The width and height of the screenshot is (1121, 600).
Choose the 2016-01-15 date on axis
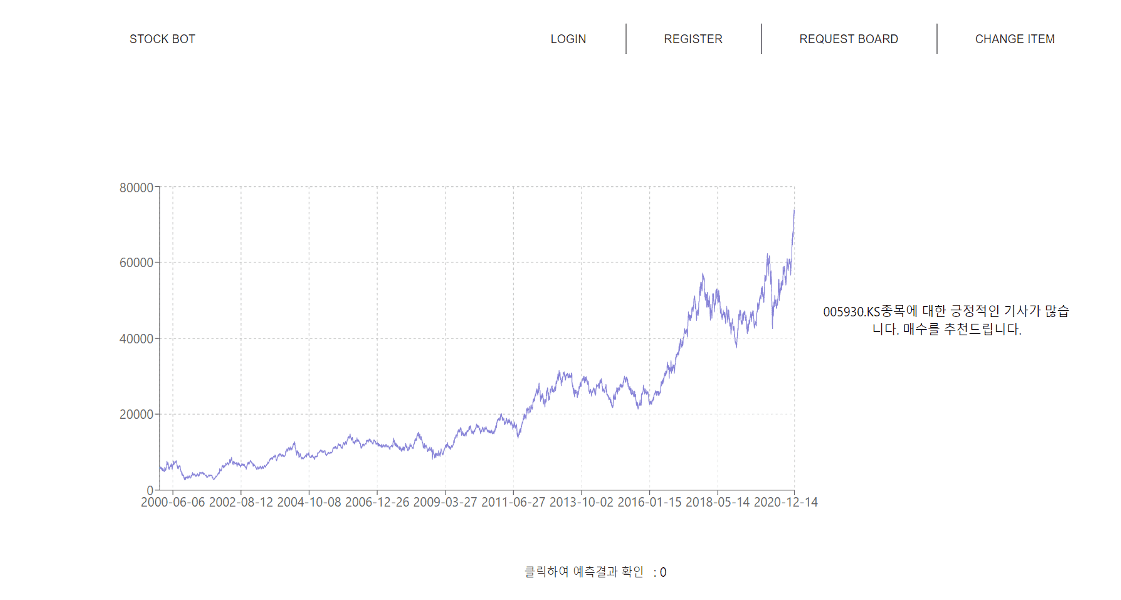(649, 502)
